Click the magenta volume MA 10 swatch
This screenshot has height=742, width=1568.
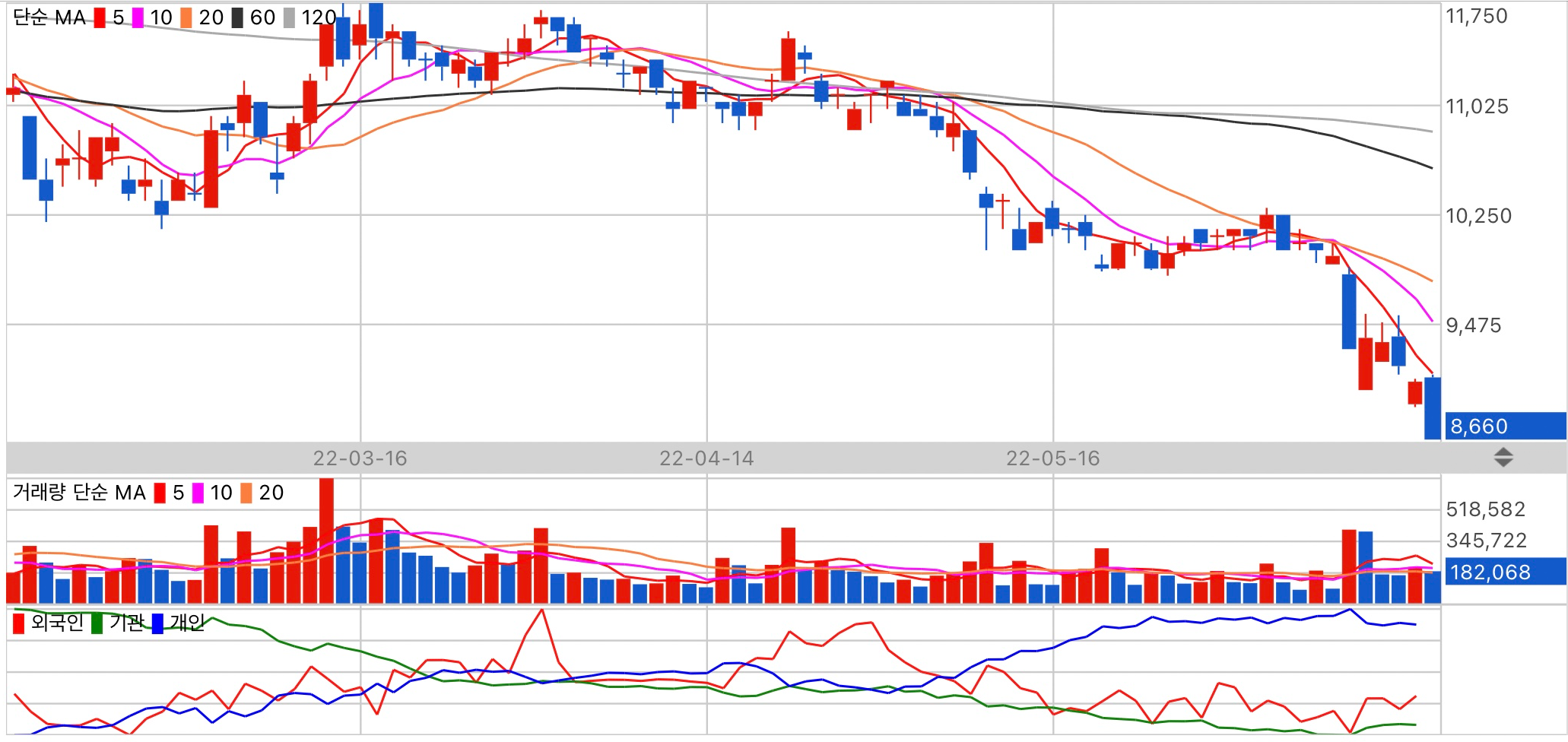tap(198, 493)
